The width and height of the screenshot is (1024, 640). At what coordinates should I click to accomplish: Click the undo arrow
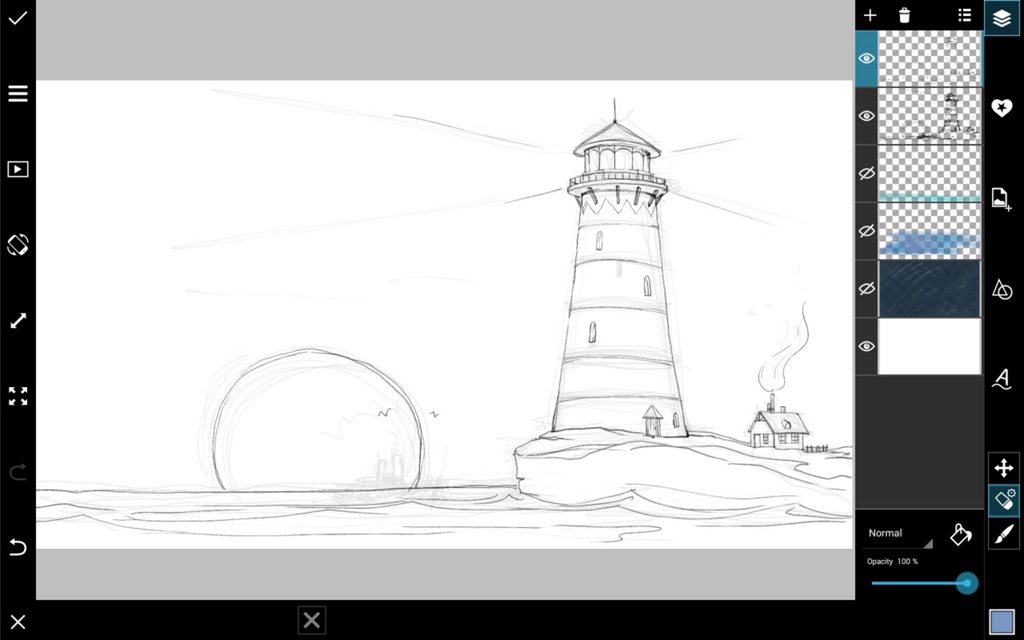(x=18, y=547)
